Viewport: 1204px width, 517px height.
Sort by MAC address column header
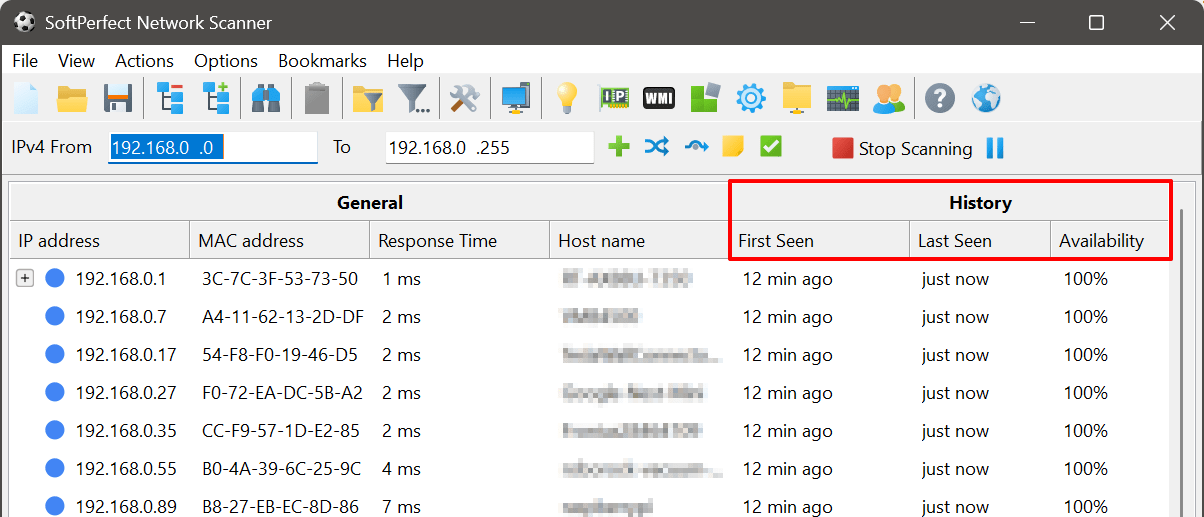click(279, 241)
